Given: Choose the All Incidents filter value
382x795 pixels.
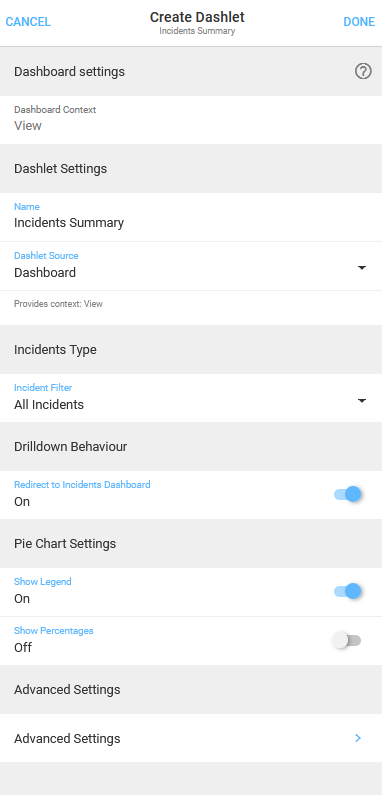Looking at the screenshot, I should click(49, 405).
